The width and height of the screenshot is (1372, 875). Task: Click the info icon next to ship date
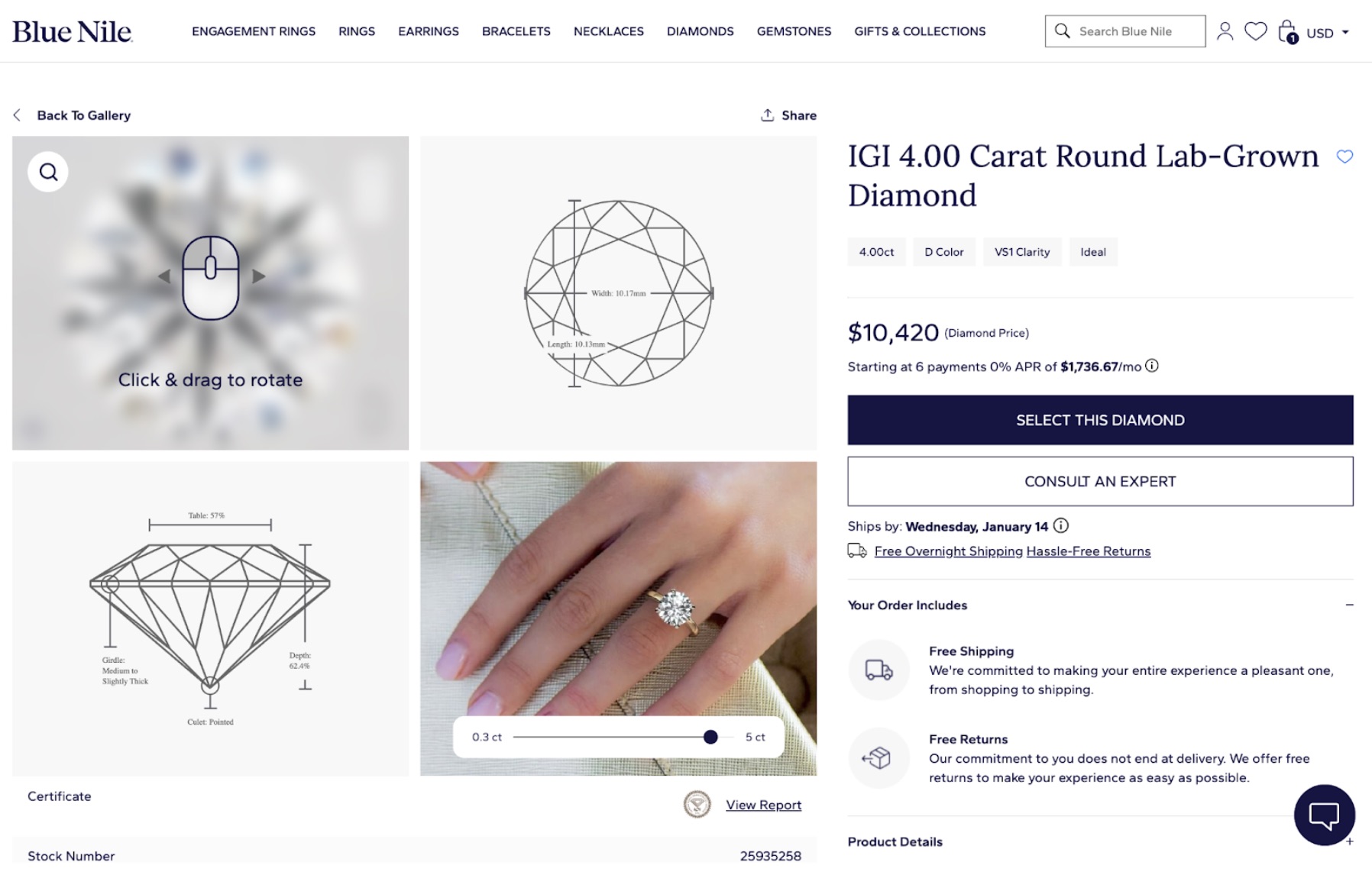1061,526
